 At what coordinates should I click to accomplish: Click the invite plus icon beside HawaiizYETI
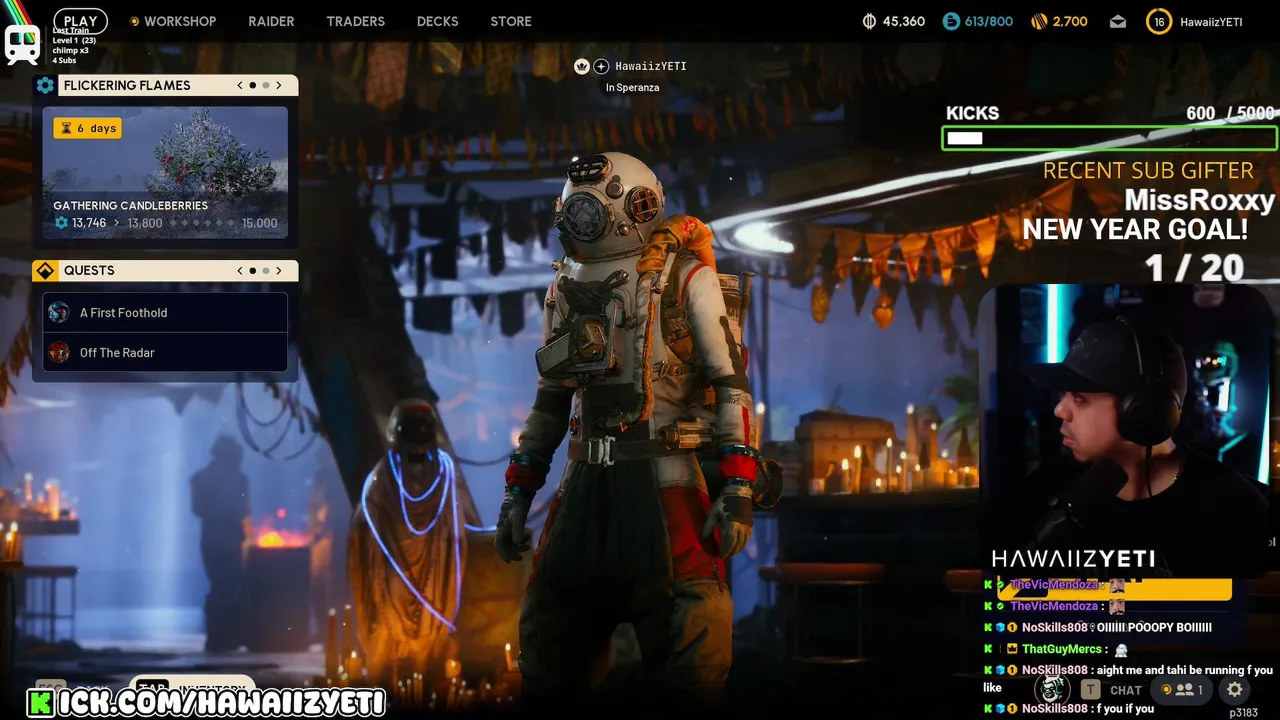pos(601,66)
